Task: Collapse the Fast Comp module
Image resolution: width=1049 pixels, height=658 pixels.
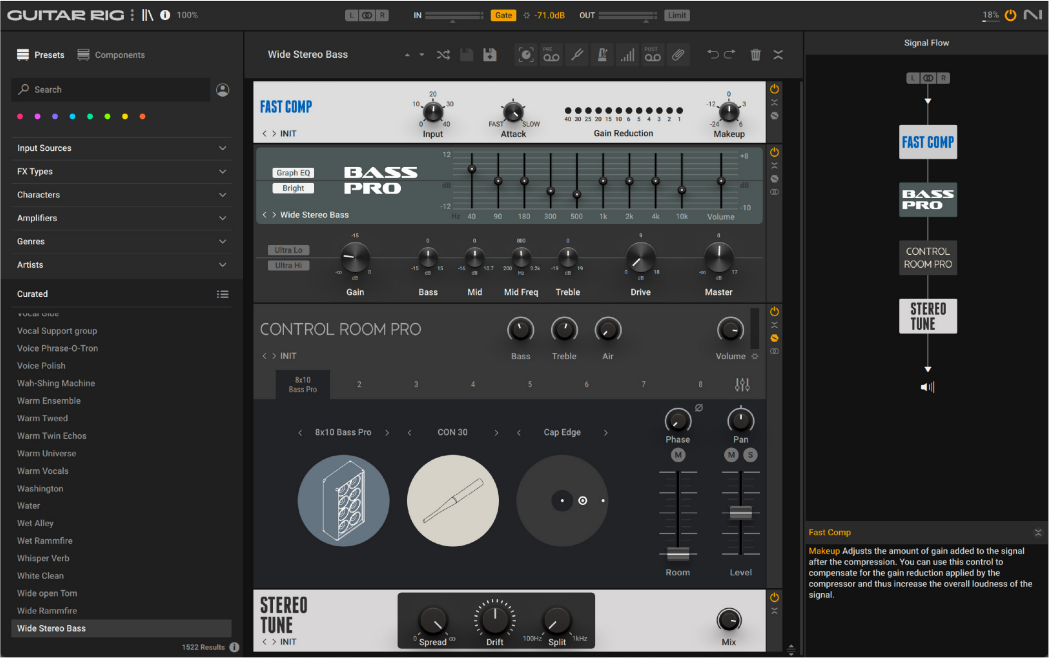Action: pos(774,102)
